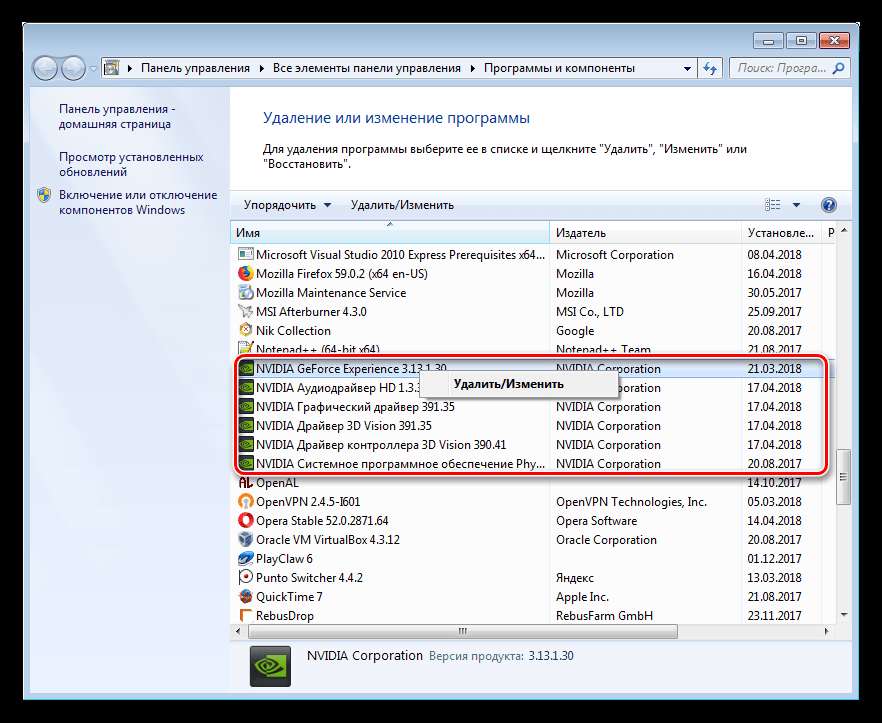882x723 pixels.
Task: Click the OpenVPN icon
Action: tap(246, 501)
